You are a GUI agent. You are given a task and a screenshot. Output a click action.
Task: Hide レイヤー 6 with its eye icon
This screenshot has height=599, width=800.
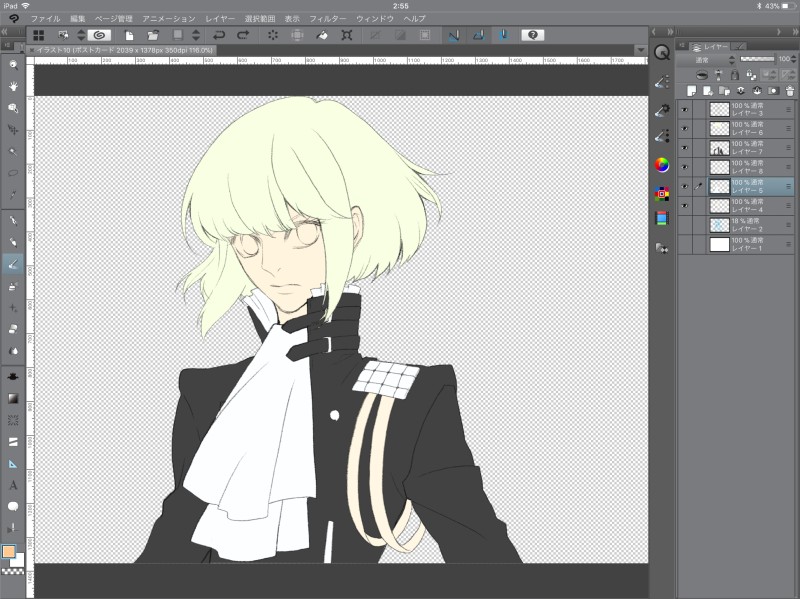point(685,129)
